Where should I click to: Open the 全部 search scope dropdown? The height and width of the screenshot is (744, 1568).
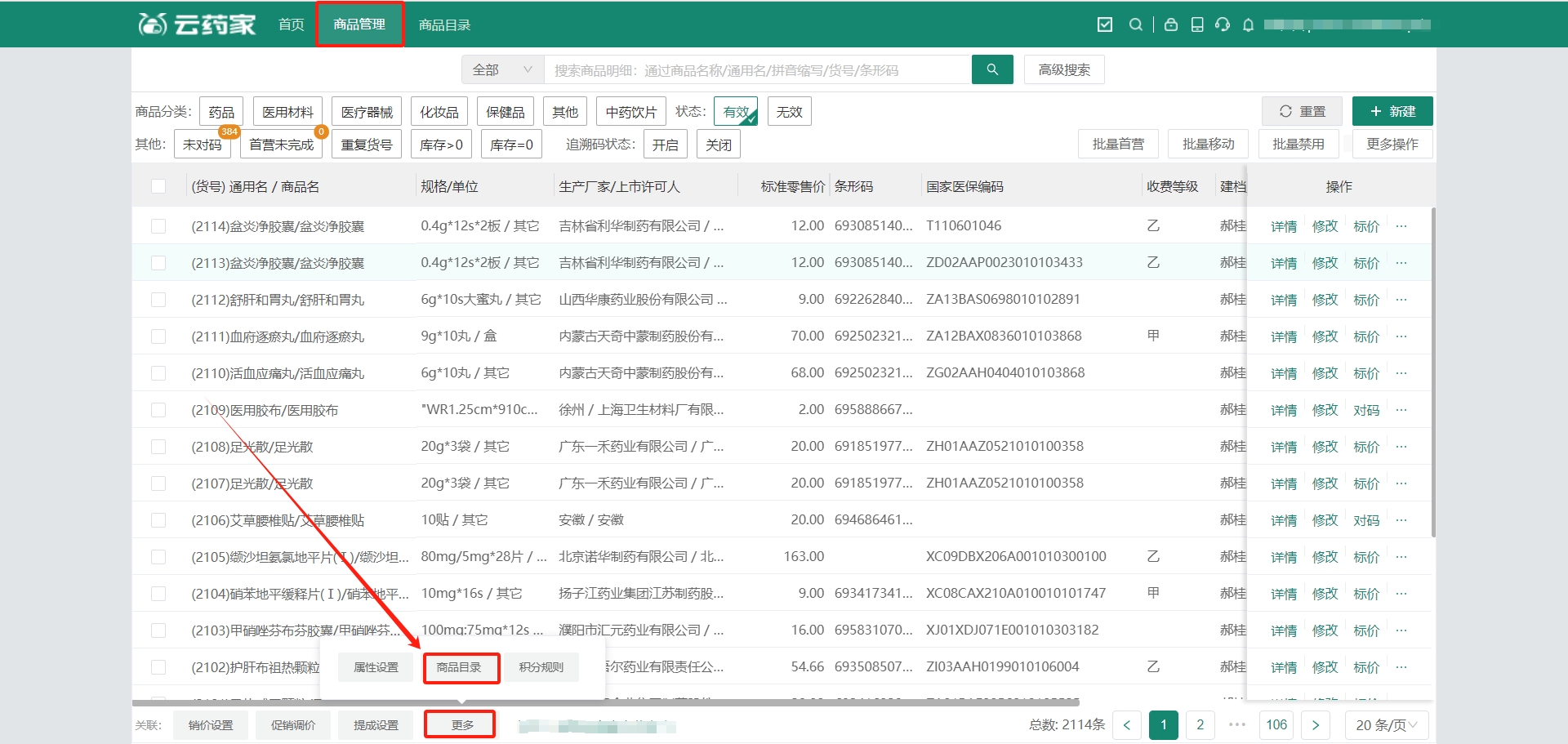pyautogui.click(x=502, y=70)
